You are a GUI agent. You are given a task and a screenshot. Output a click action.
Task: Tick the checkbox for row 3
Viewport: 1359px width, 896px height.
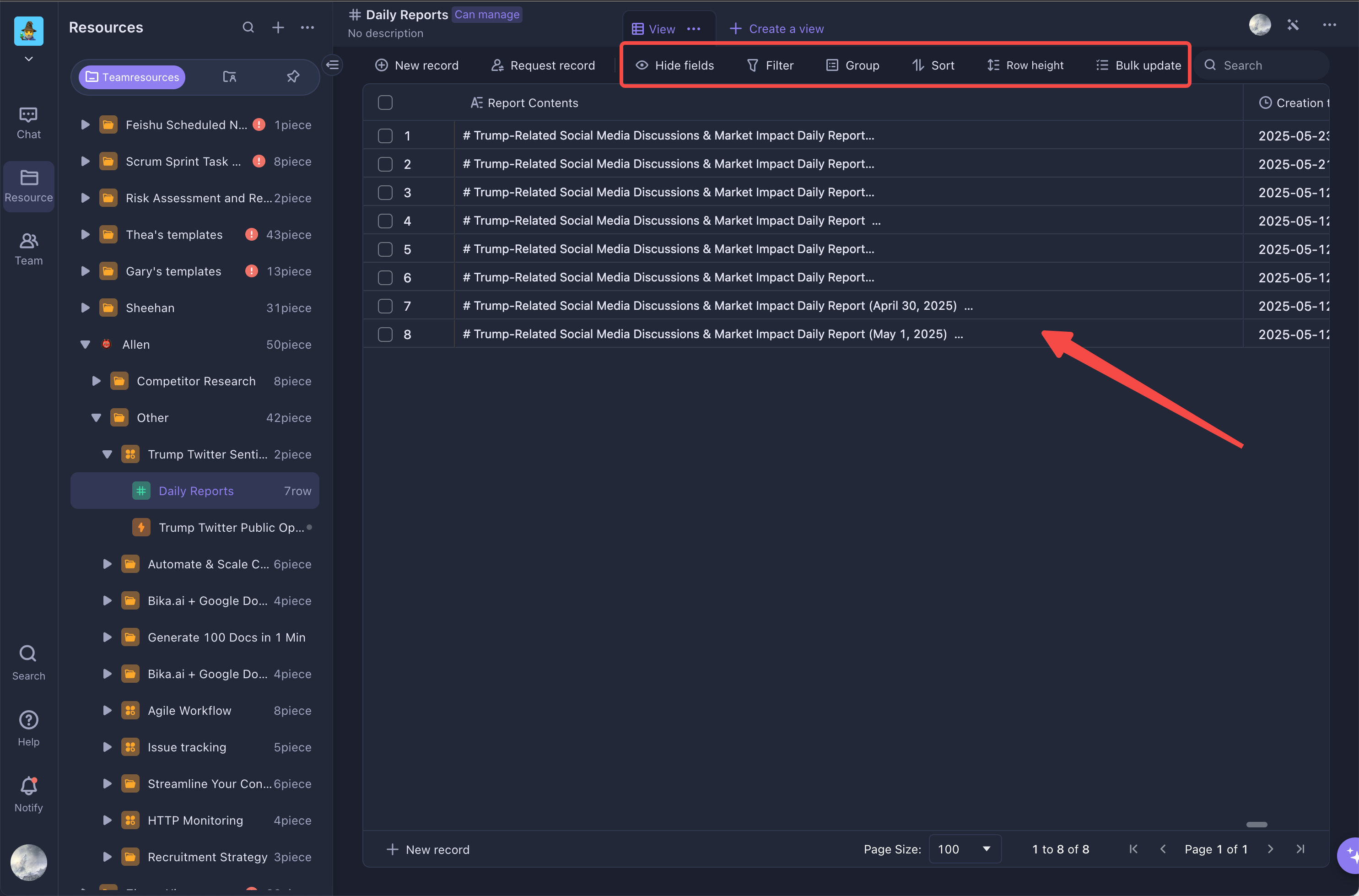[385, 193]
